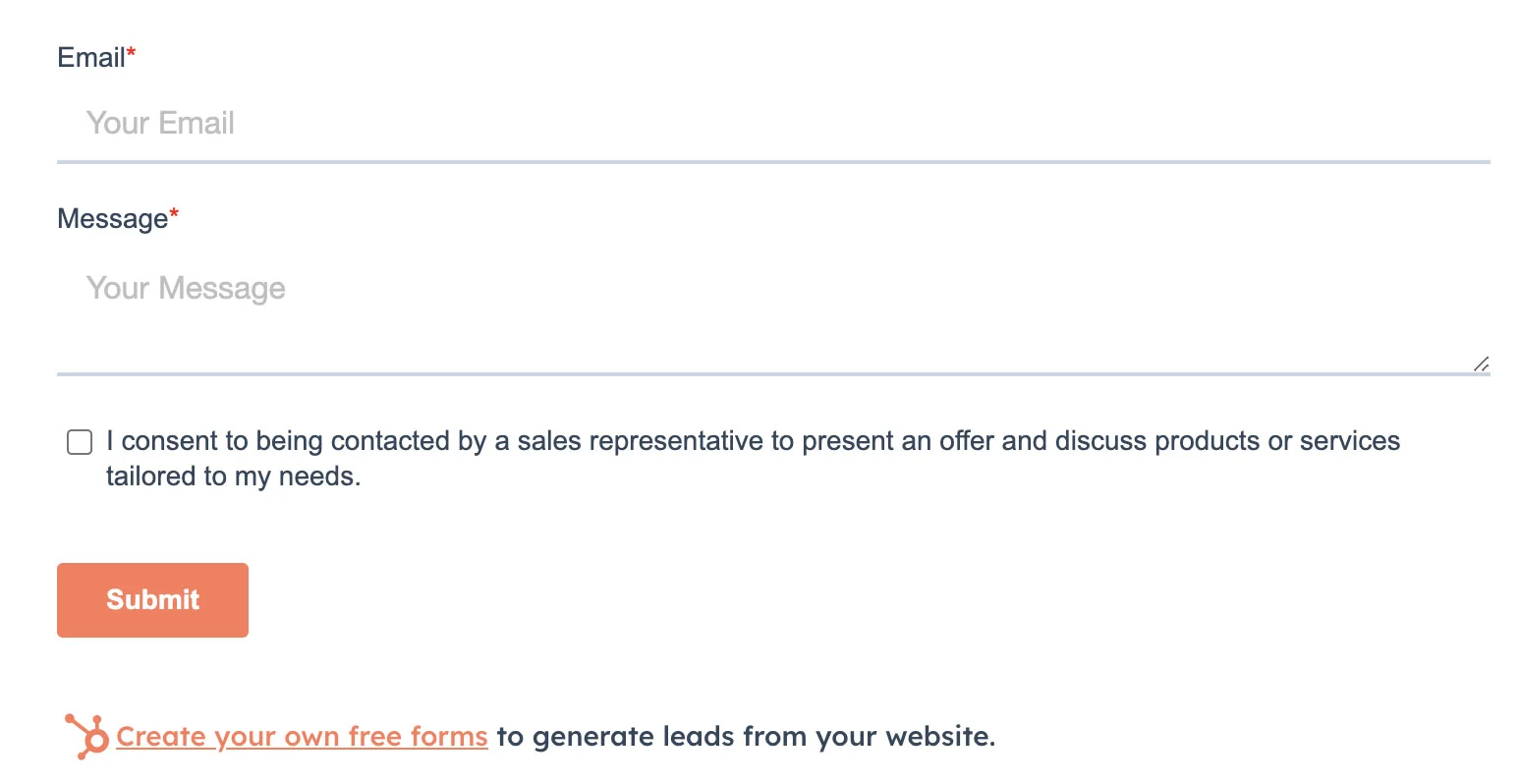Click the far right end of the Email field
1519x784 pixels.
[x=1464, y=124]
